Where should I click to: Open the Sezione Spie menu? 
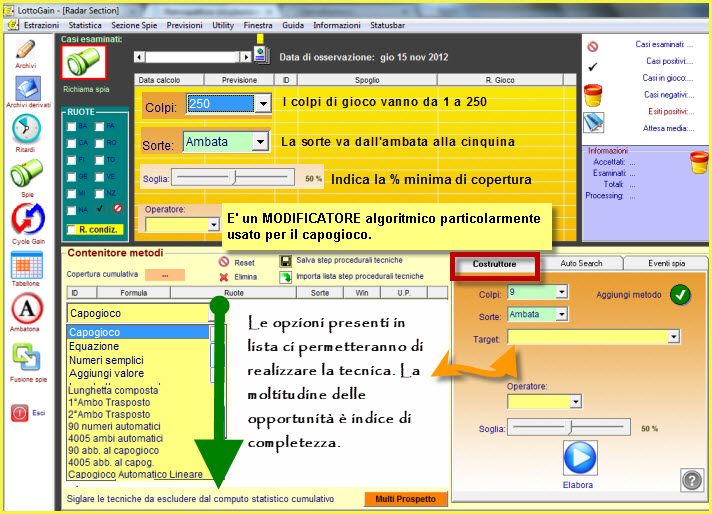pos(134,25)
